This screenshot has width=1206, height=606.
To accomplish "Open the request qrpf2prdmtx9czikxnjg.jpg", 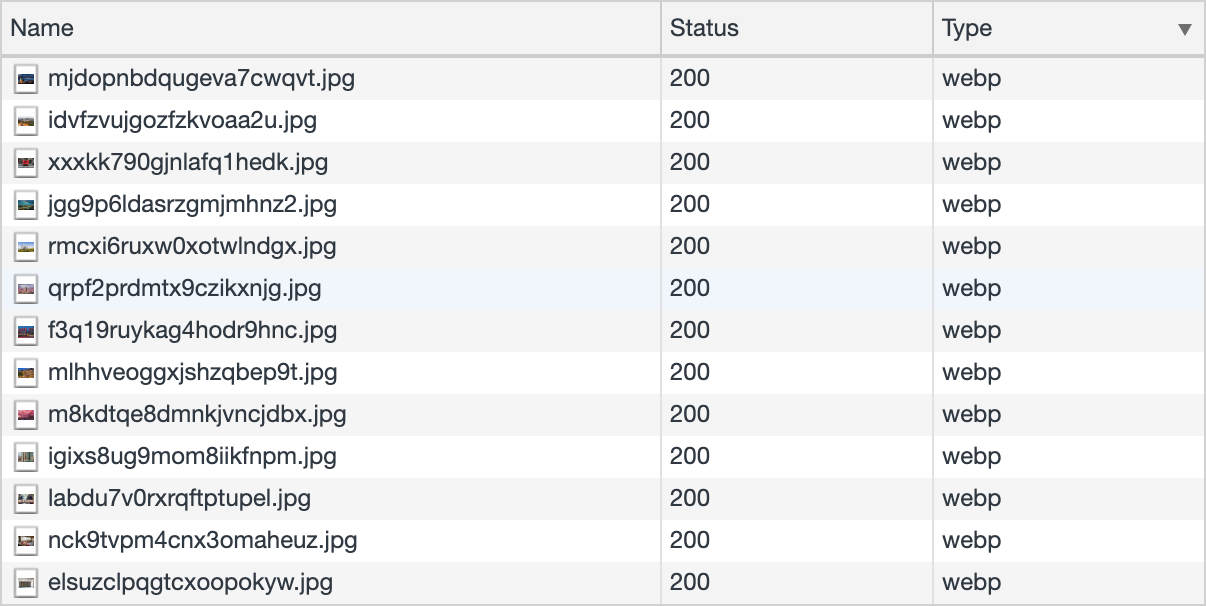I will 184,289.
